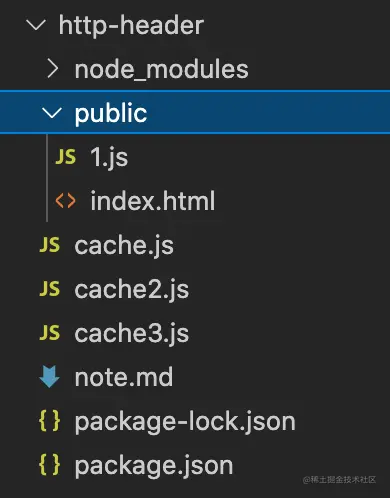Click the JS icon beside 1.js

pos(66,157)
